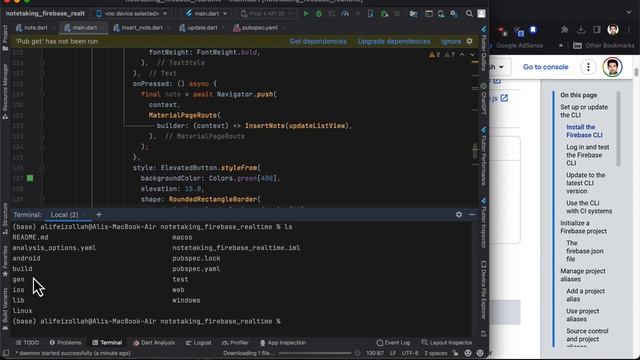Open 'Update to the latest CLI version' link
The image size is (640, 360).
click(586, 183)
